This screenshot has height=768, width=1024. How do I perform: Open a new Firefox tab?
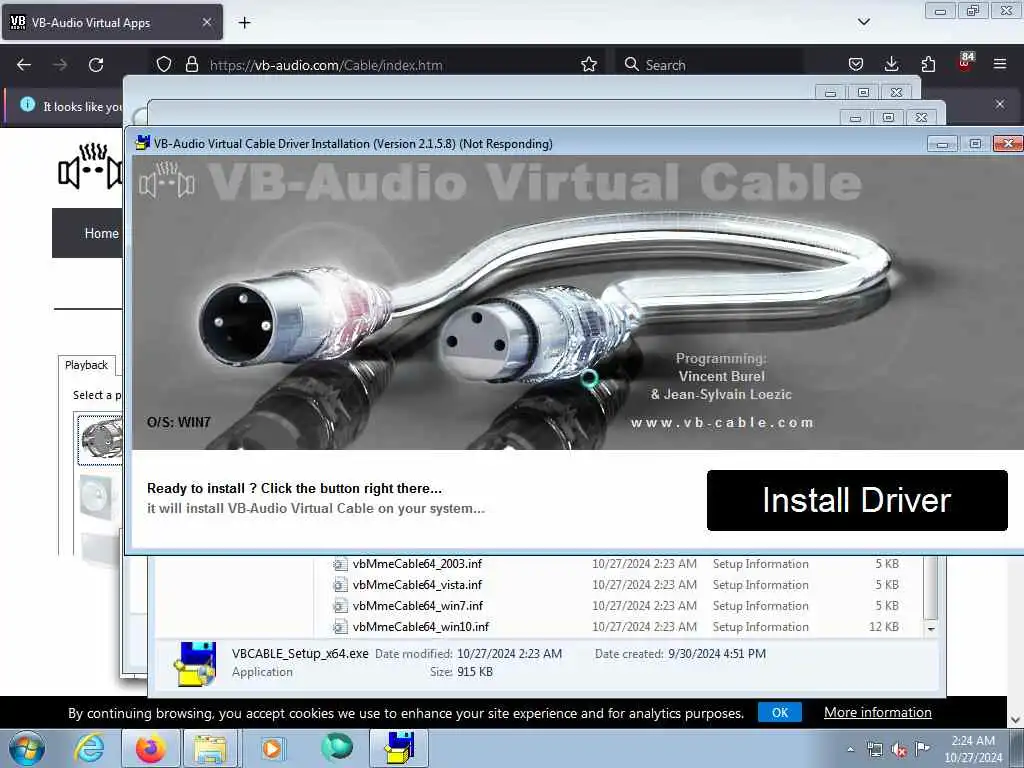point(244,23)
